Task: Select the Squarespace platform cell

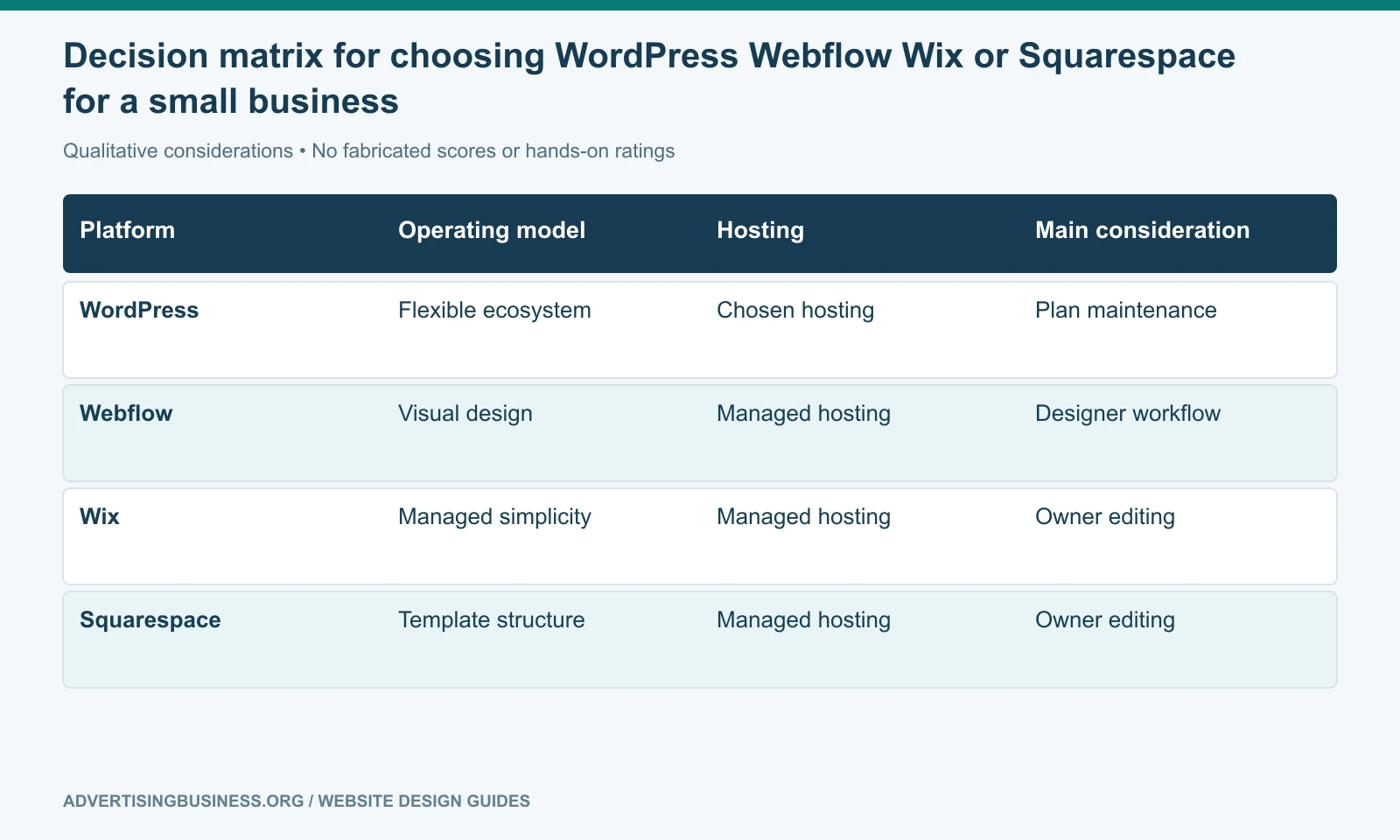Action: [x=150, y=619]
